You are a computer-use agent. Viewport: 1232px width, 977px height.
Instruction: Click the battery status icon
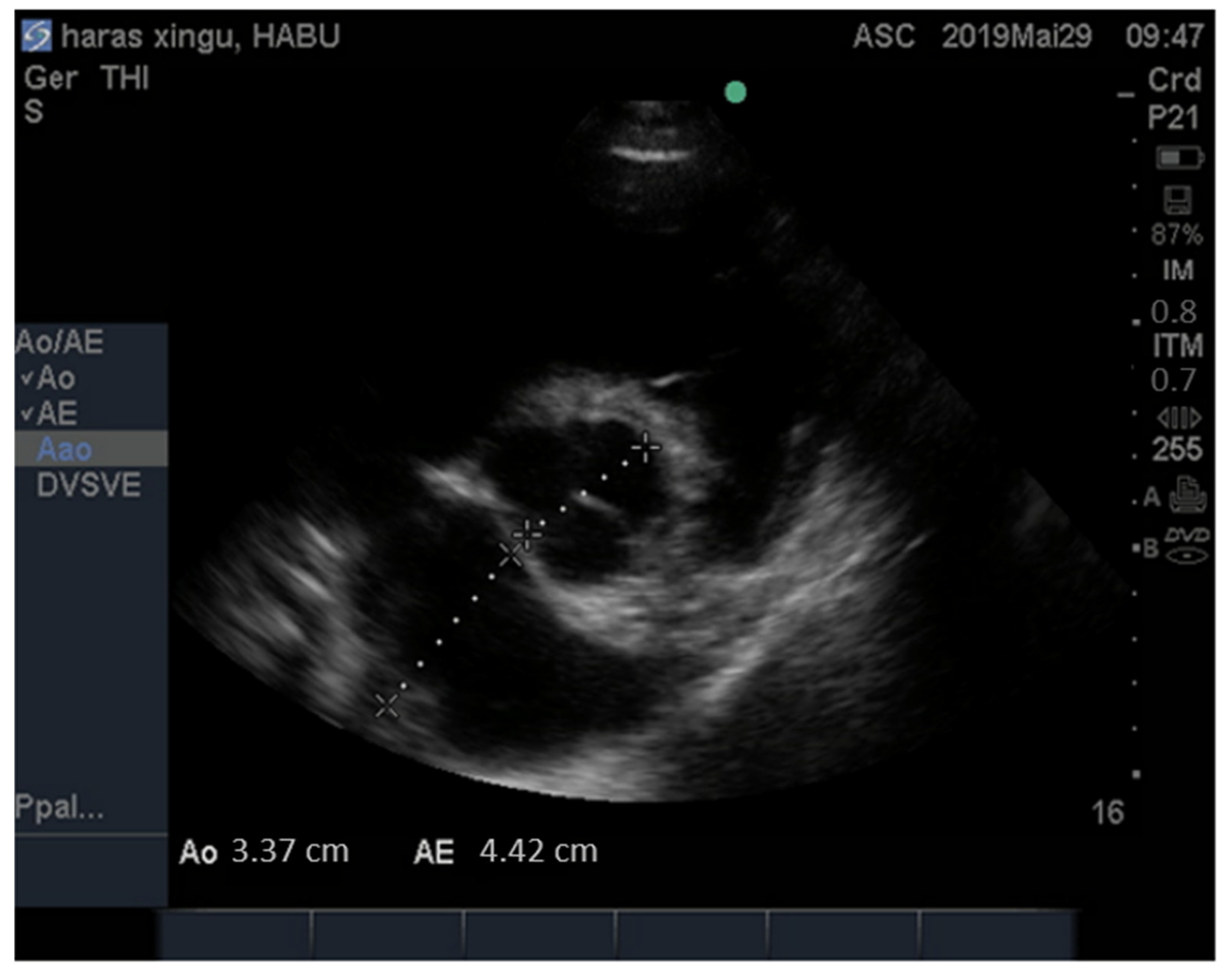coord(1179,158)
